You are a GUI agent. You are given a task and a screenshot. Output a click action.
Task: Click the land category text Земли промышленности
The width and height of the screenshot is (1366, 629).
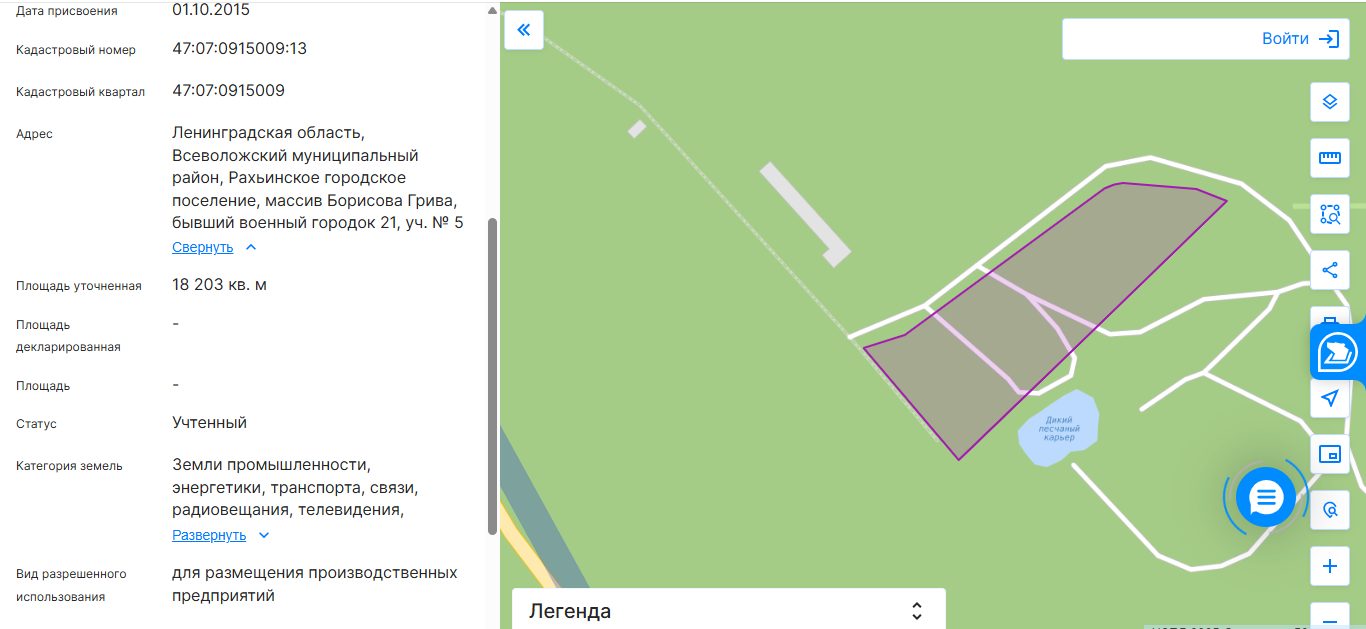[271, 465]
